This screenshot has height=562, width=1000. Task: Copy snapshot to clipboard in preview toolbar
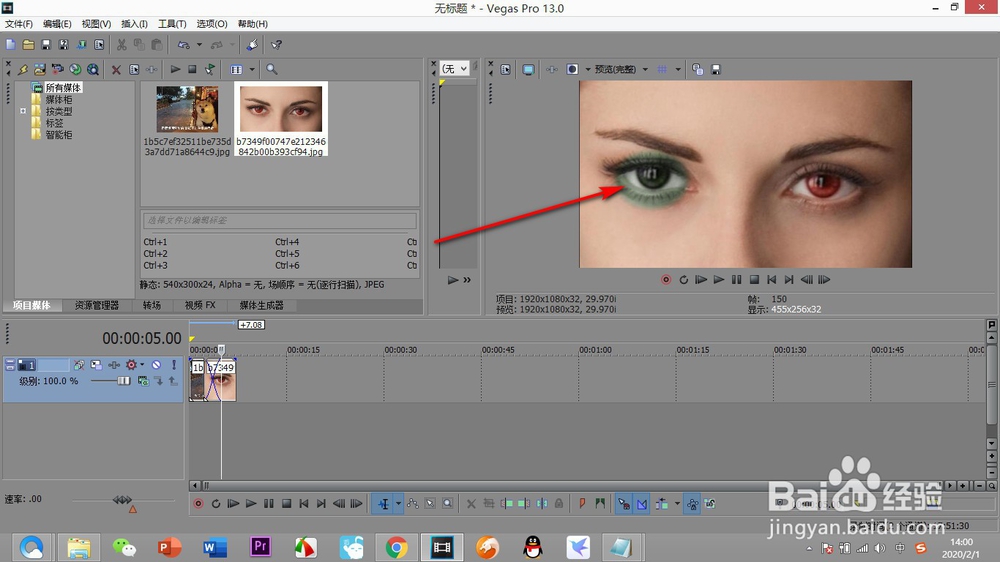click(697, 69)
